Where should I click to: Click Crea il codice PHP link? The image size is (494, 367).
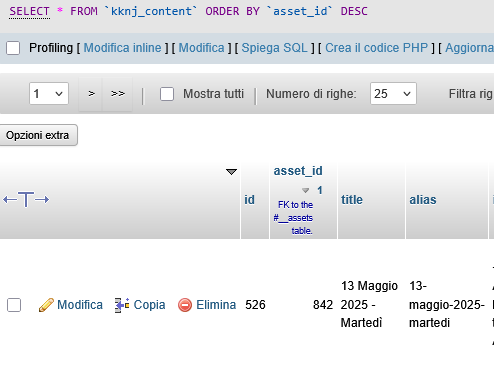pos(376,48)
